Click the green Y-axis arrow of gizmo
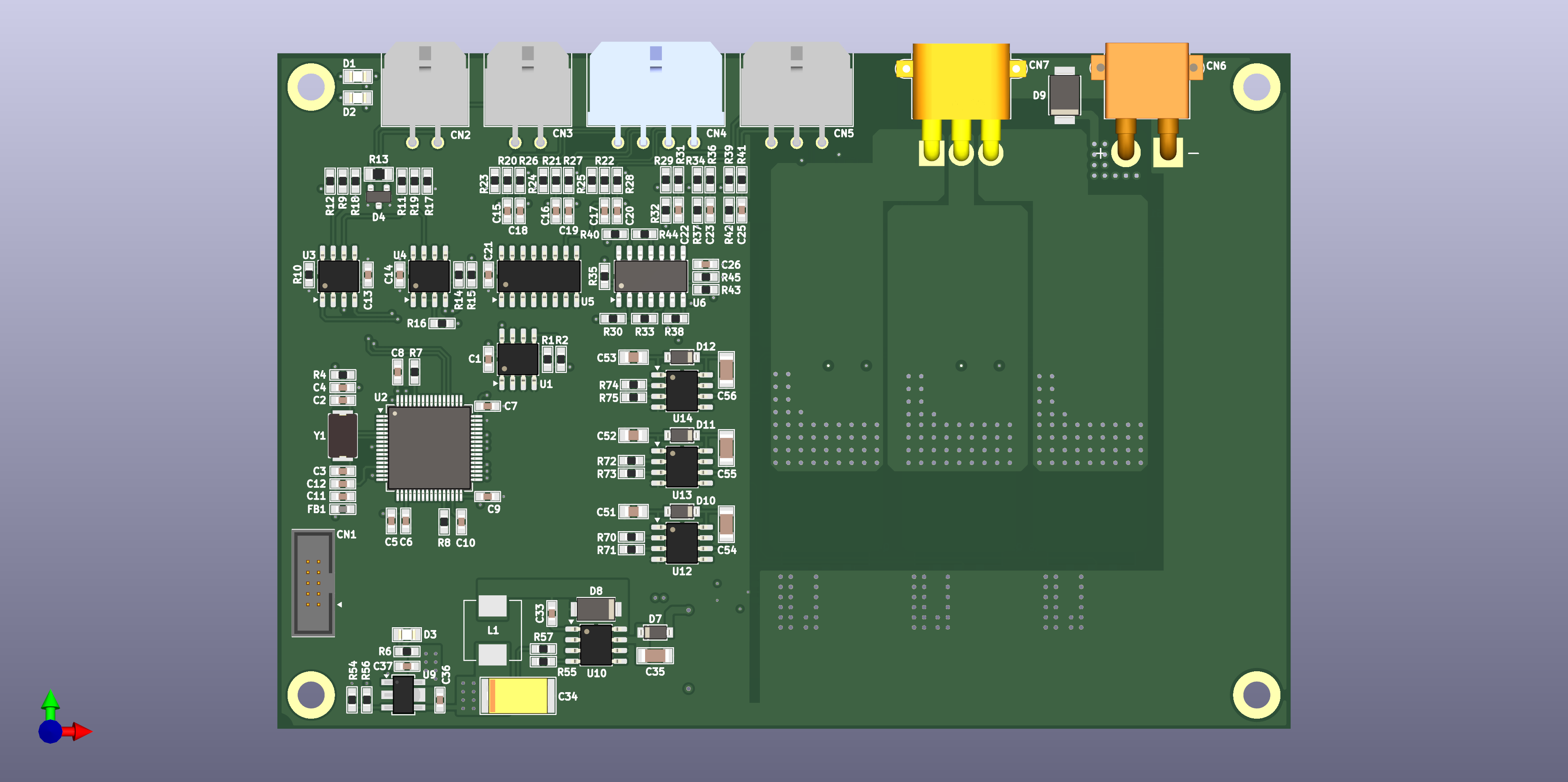1568x782 pixels. click(51, 702)
